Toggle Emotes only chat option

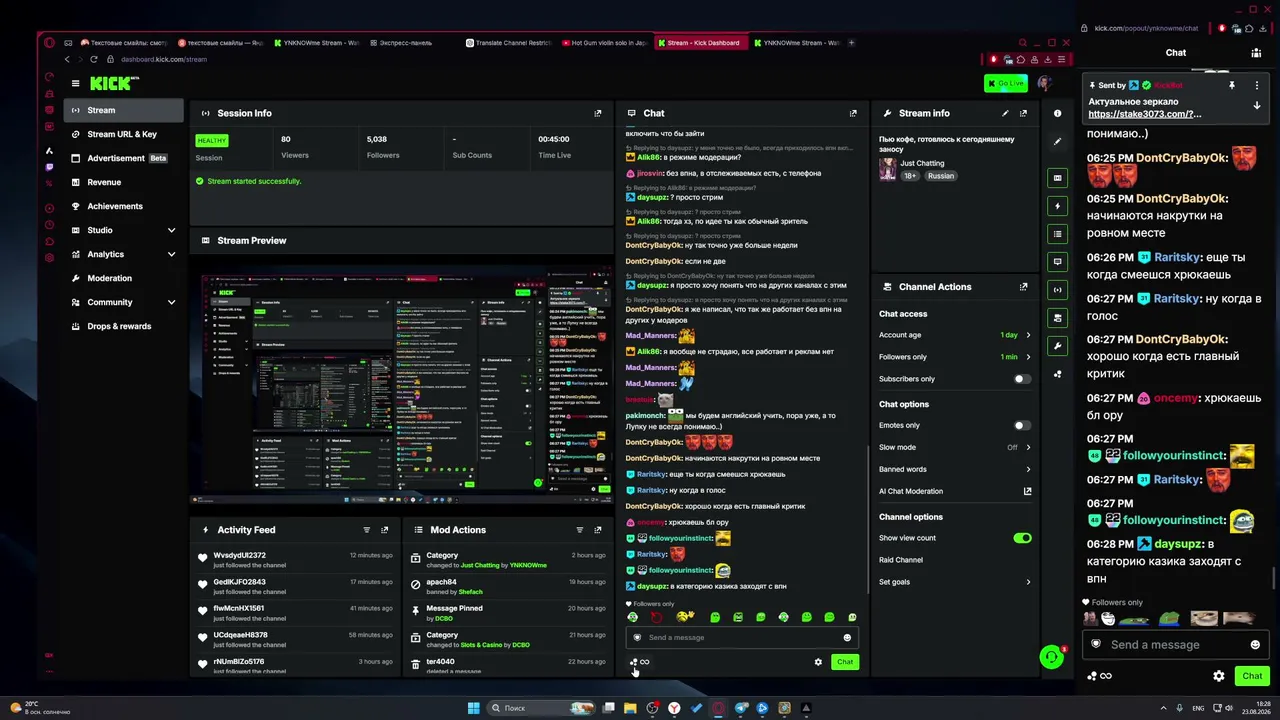[1022, 425]
